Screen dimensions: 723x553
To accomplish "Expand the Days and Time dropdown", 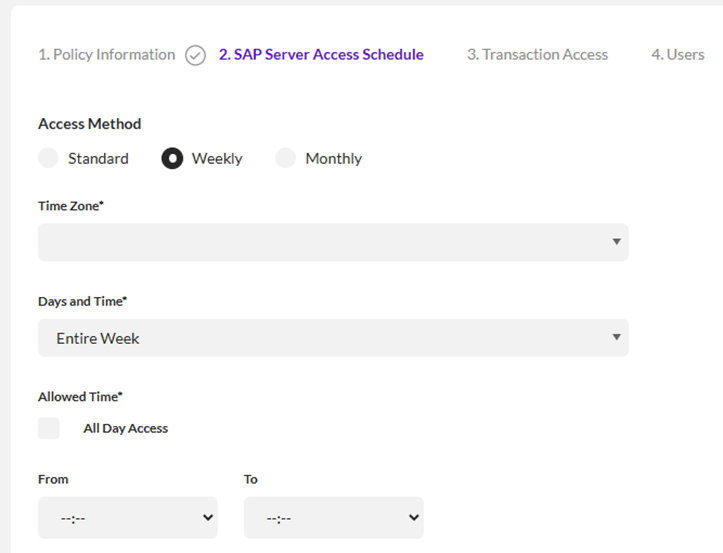I will 333,338.
